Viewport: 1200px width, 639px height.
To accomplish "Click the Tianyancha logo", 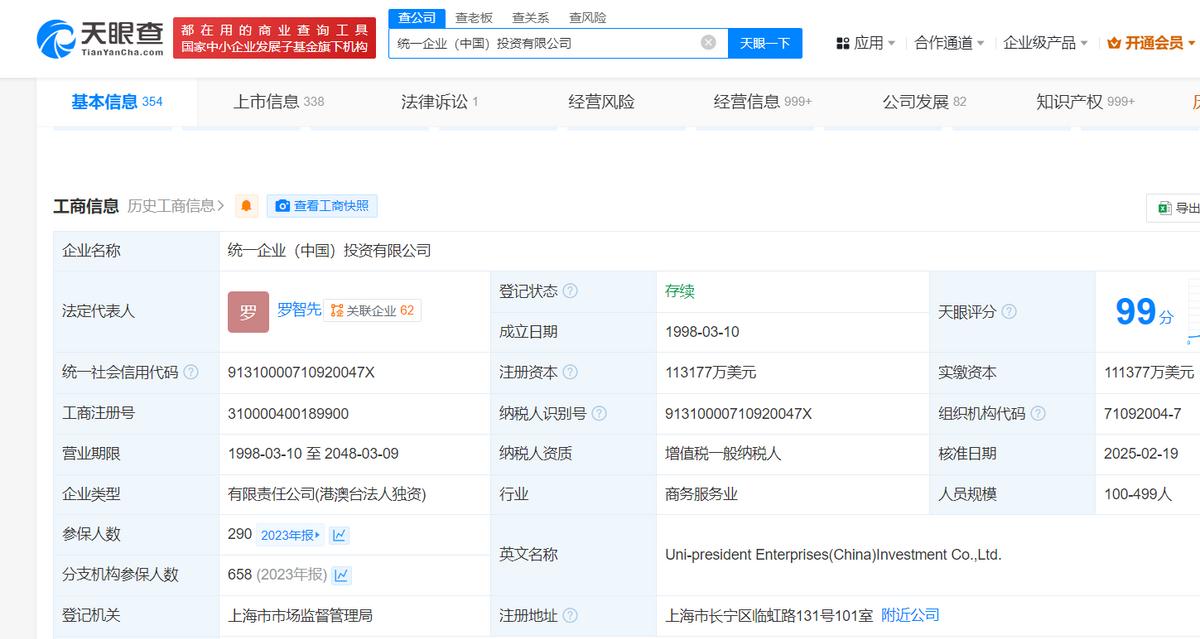I will point(100,38).
